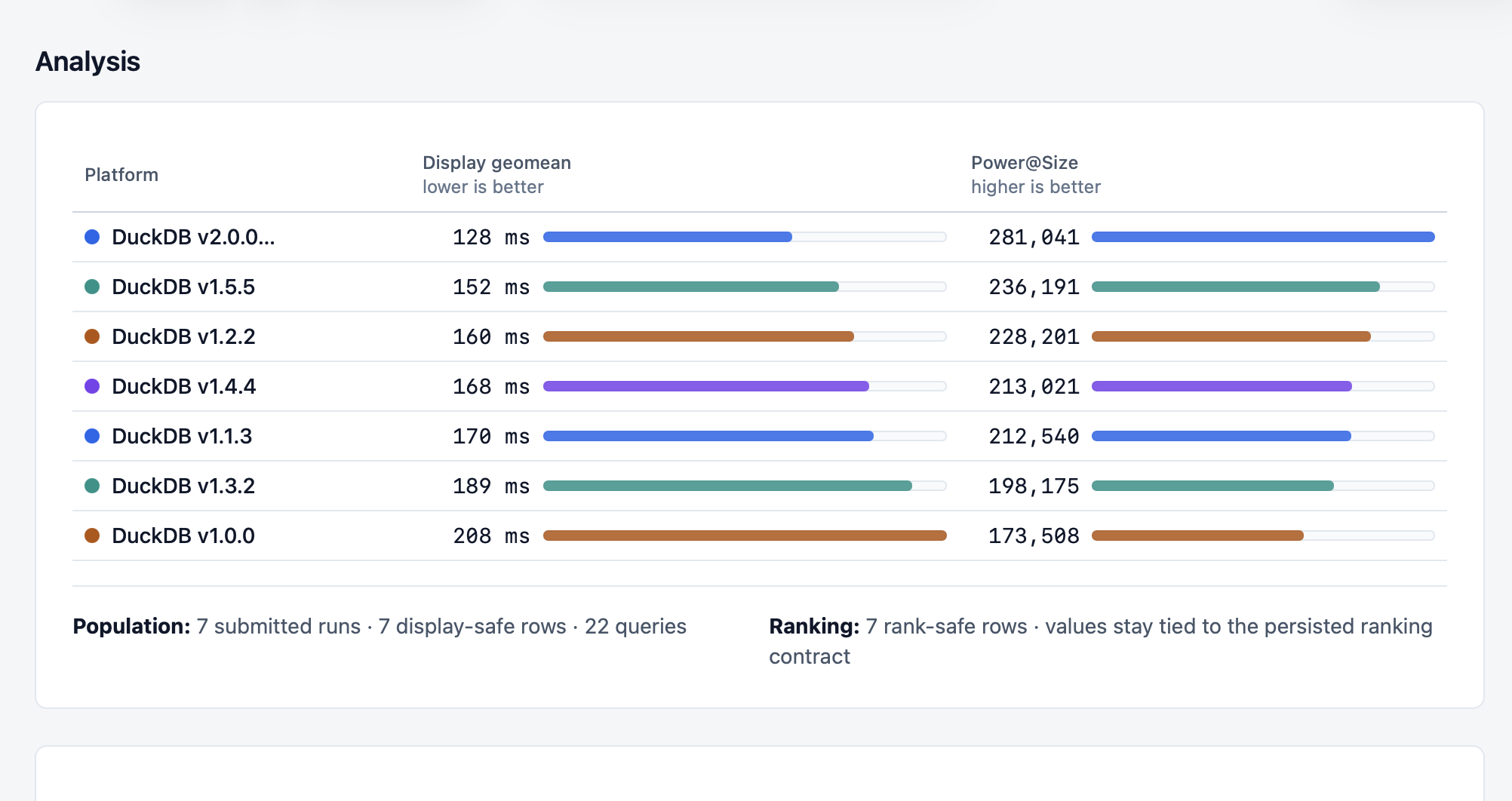The width and height of the screenshot is (1512, 801).
Task: Click the teal dot beside DuckDB v1.3.2
Action: [x=92, y=486]
